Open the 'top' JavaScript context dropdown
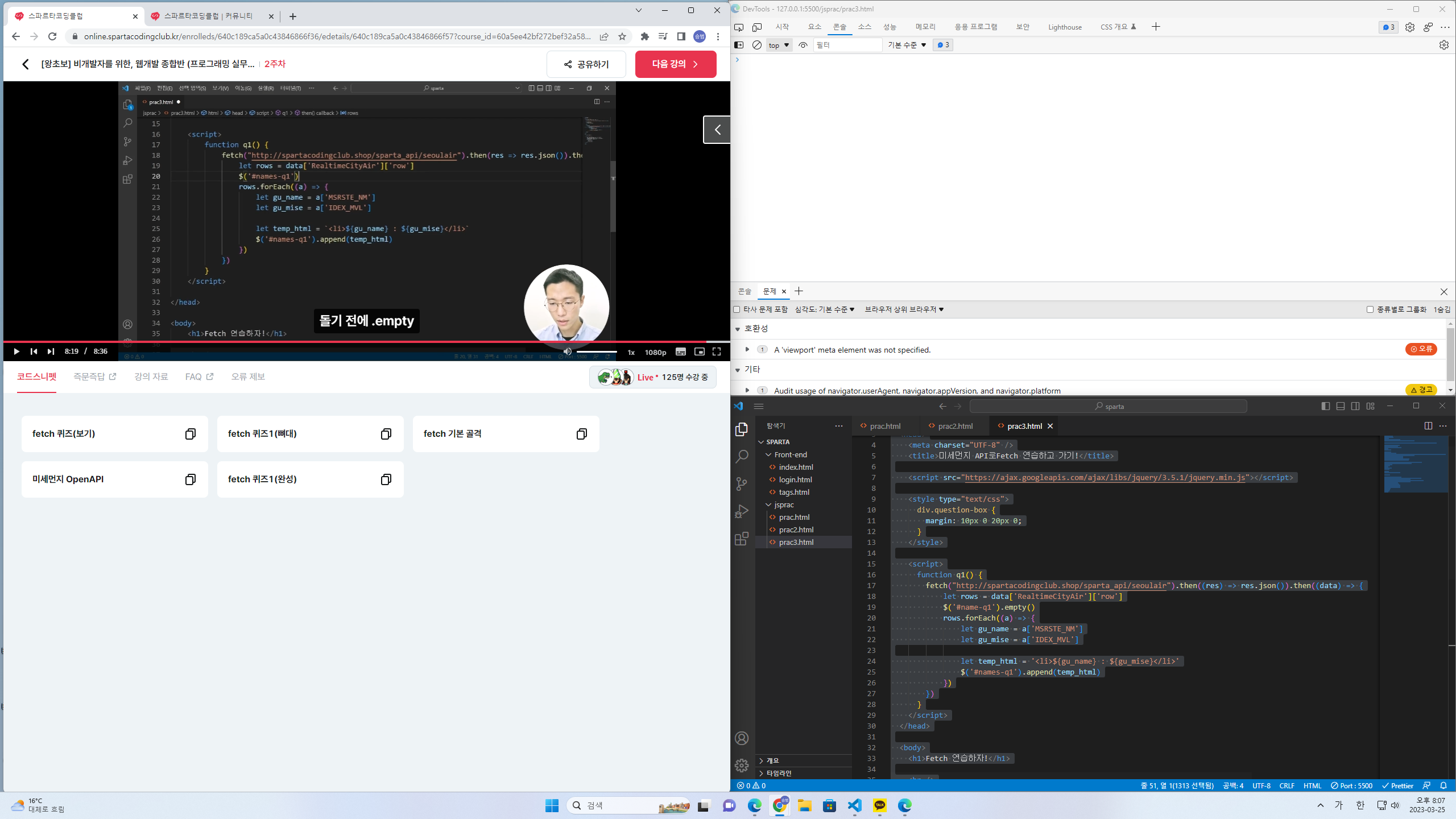The image size is (1456, 819). click(x=779, y=45)
